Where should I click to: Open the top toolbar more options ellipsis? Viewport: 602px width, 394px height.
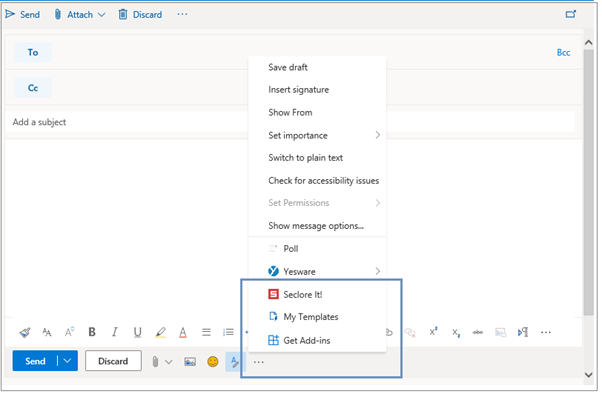tap(182, 14)
